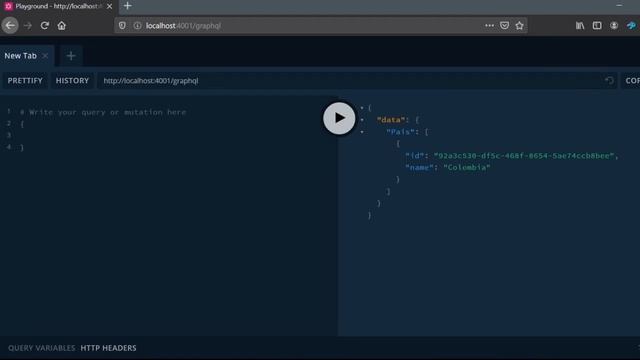Click the blue extension icon in toolbar

(631, 25)
